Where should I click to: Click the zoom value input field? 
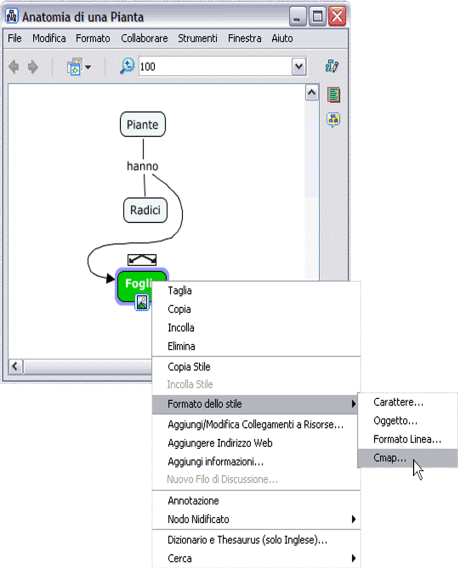pyautogui.click(x=216, y=66)
